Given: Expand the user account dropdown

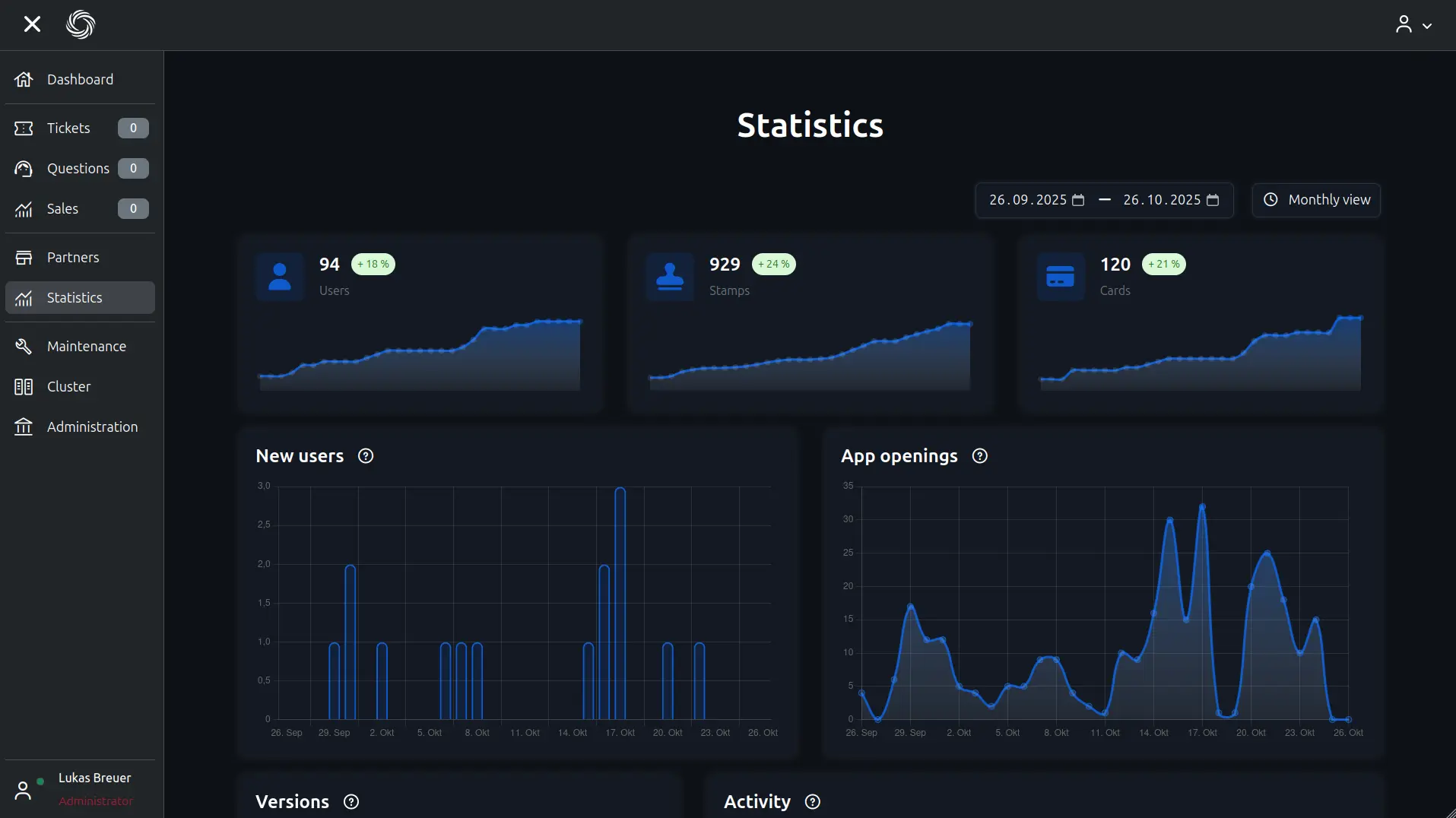Looking at the screenshot, I should click(x=1413, y=25).
